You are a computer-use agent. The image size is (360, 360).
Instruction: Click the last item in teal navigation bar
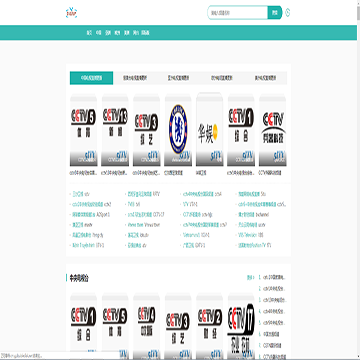point(145,33)
